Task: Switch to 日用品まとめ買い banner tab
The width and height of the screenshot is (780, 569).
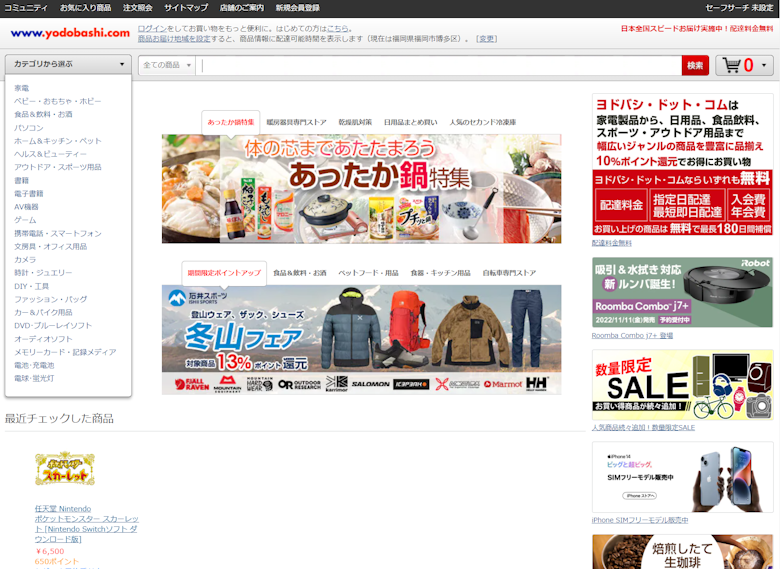Action: (x=410, y=122)
